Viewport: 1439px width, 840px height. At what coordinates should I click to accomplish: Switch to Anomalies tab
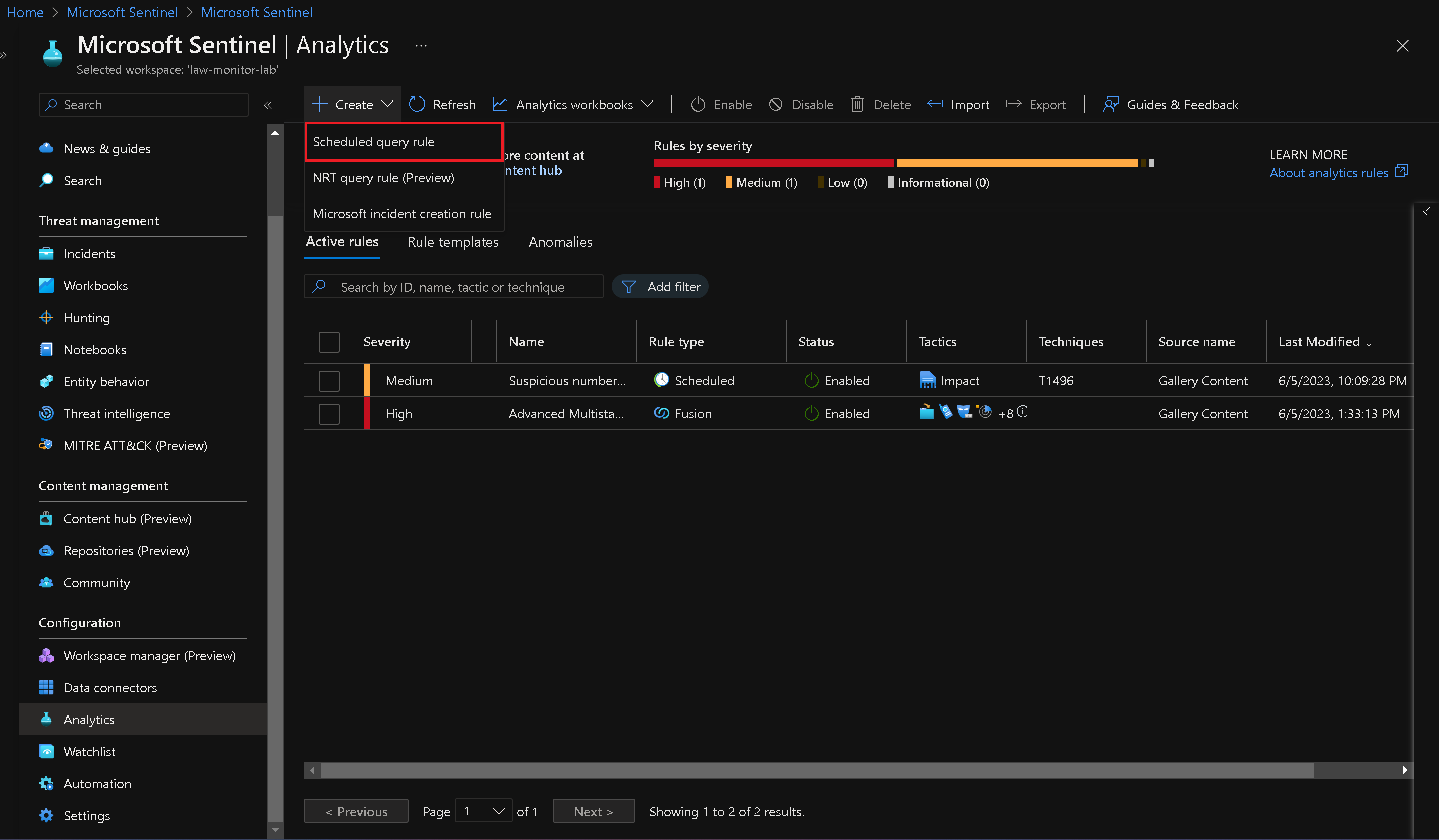pyautogui.click(x=560, y=242)
